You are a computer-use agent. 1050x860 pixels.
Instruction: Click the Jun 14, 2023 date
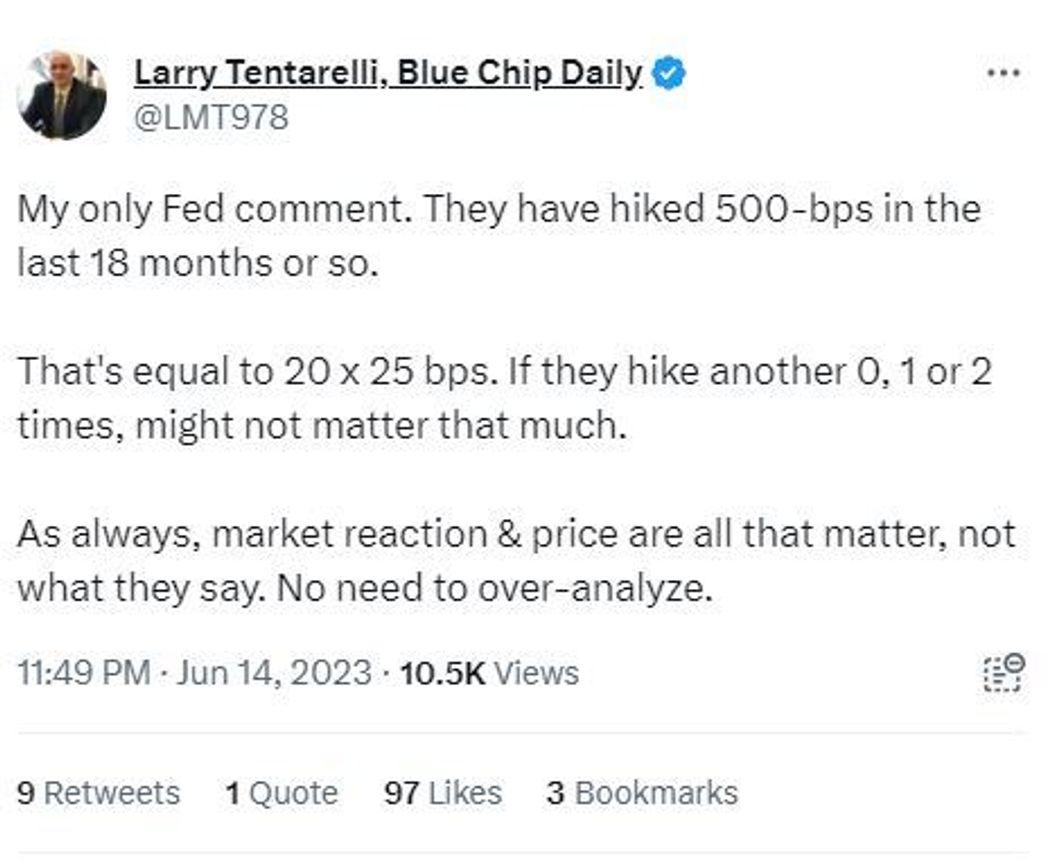tap(274, 673)
